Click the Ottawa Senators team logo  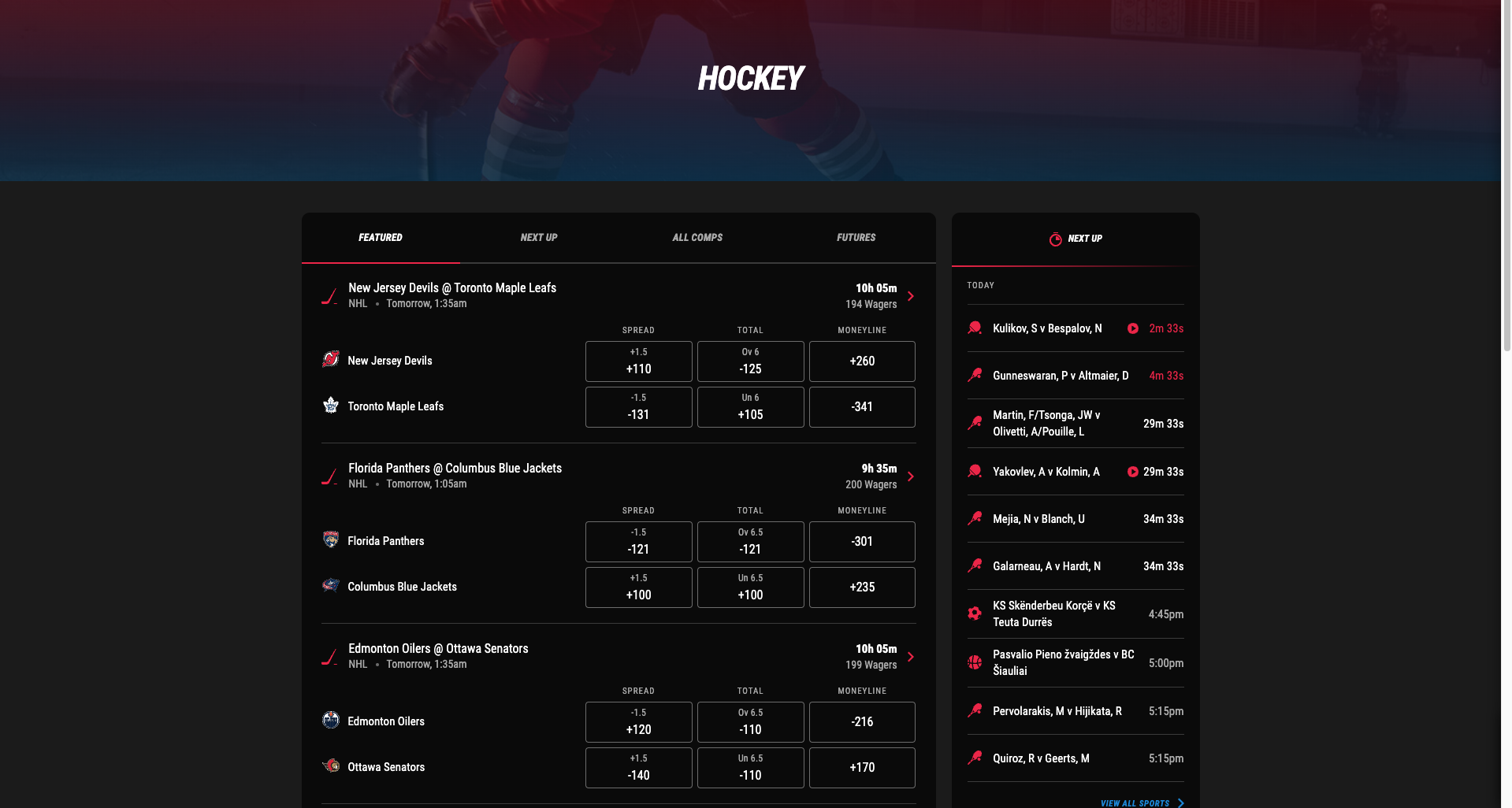(331, 766)
